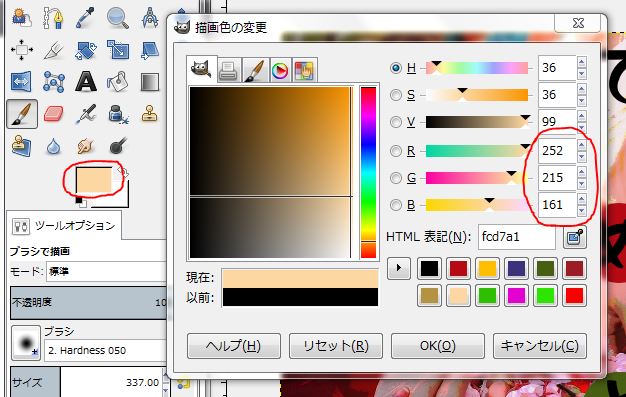Viewport: 626px width, 397px height.
Task: Open the モード (mode) dropdown showing 標準
Action: click(106, 272)
